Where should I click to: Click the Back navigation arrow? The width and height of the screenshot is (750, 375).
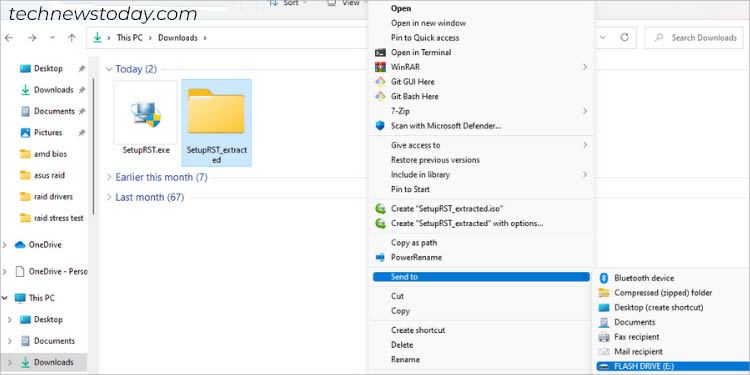tap(9, 38)
